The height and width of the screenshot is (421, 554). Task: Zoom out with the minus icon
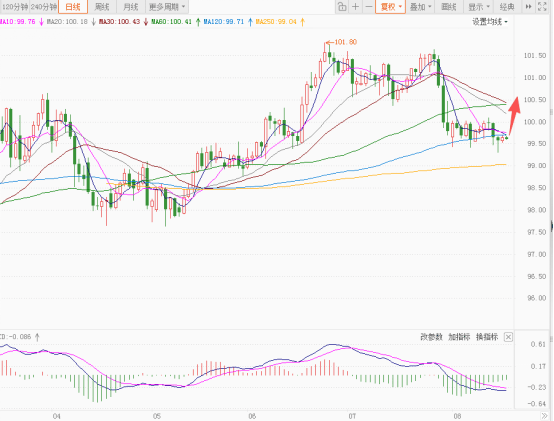tap(368, 7)
